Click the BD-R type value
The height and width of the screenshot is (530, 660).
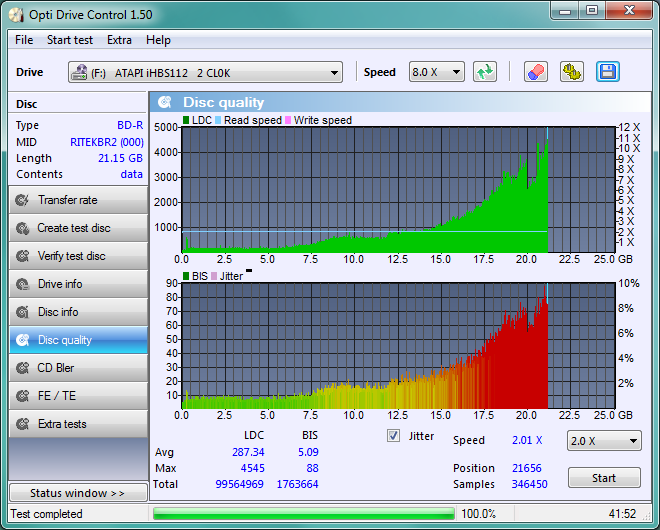pos(130,125)
